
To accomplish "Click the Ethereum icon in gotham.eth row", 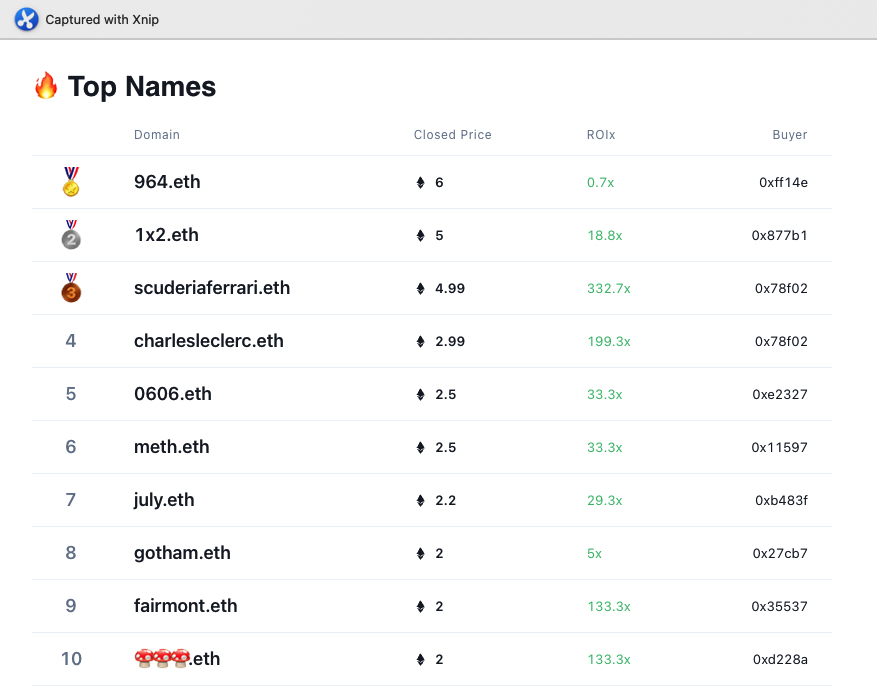I will 421,553.
